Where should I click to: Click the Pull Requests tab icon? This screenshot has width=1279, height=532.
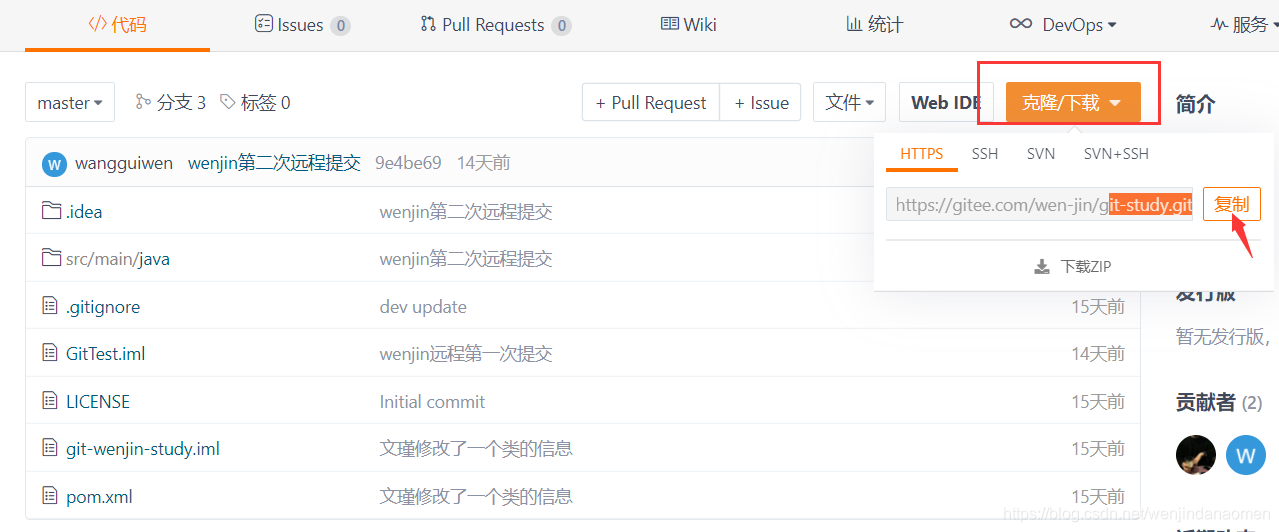click(x=428, y=24)
